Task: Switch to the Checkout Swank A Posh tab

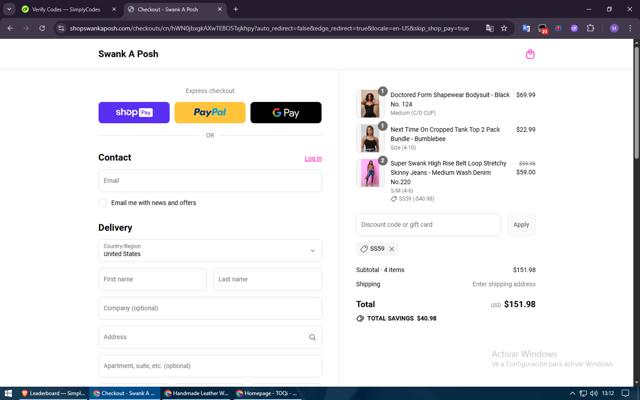Action: [175, 9]
